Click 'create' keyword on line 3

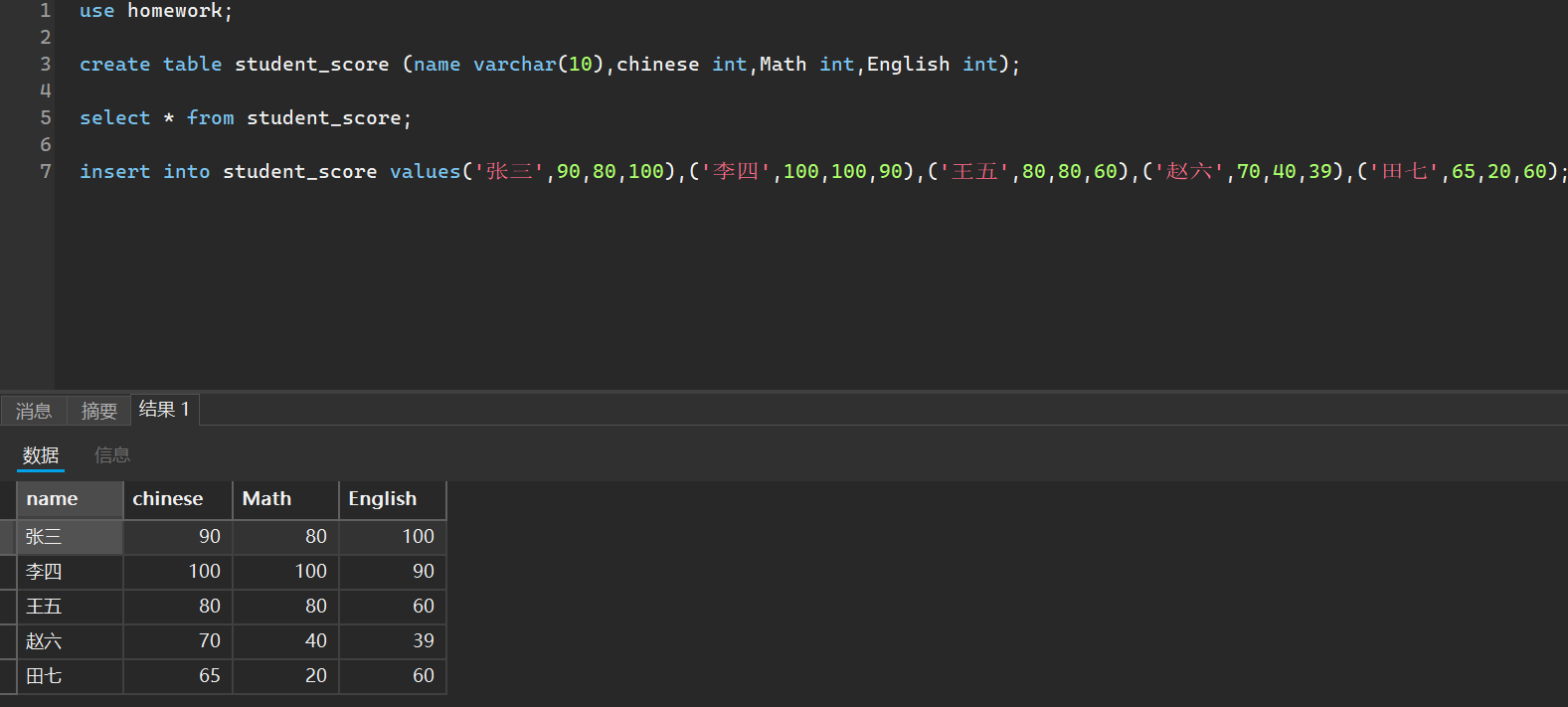pos(114,65)
